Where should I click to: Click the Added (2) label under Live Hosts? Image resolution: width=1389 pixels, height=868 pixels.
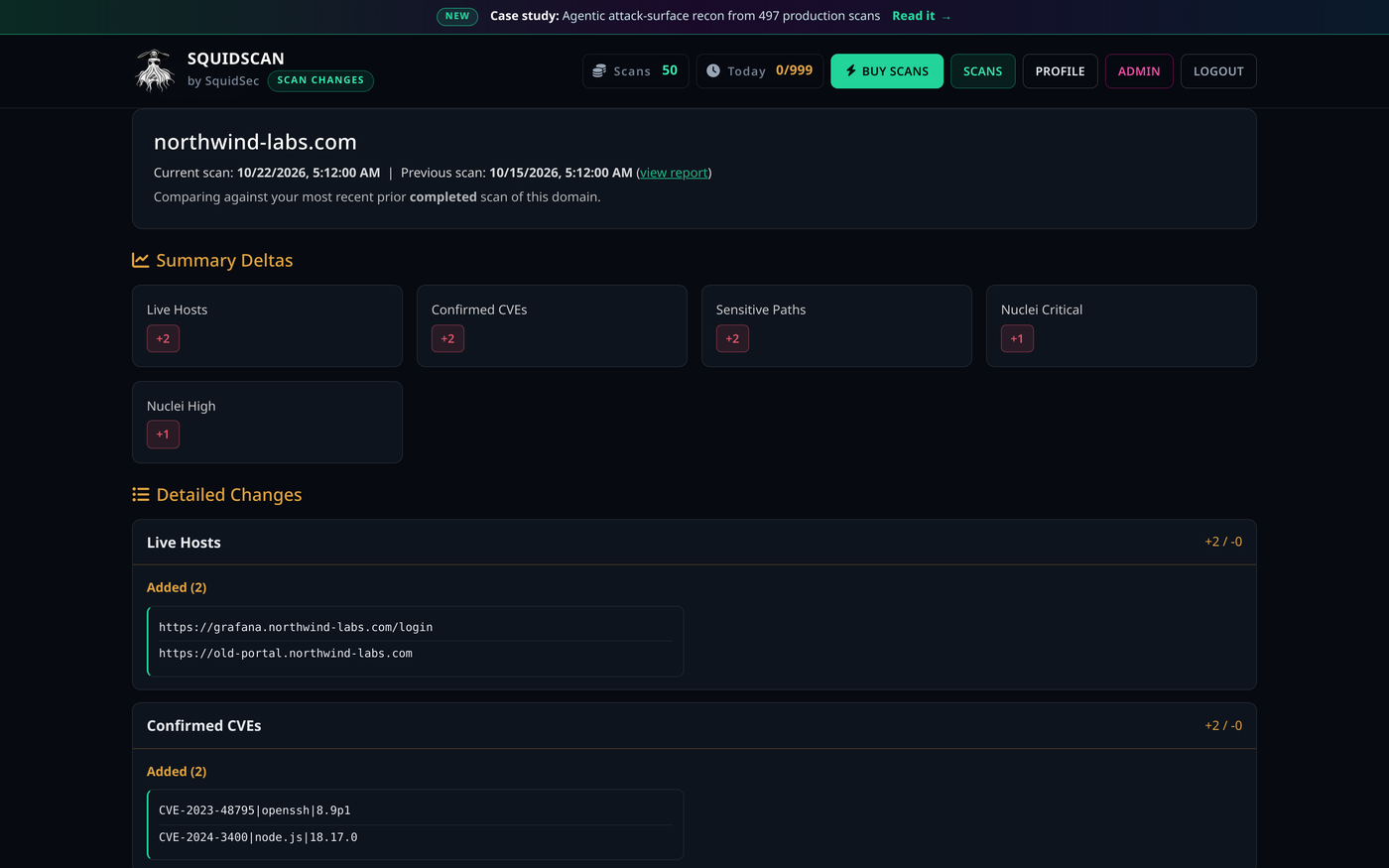(177, 587)
